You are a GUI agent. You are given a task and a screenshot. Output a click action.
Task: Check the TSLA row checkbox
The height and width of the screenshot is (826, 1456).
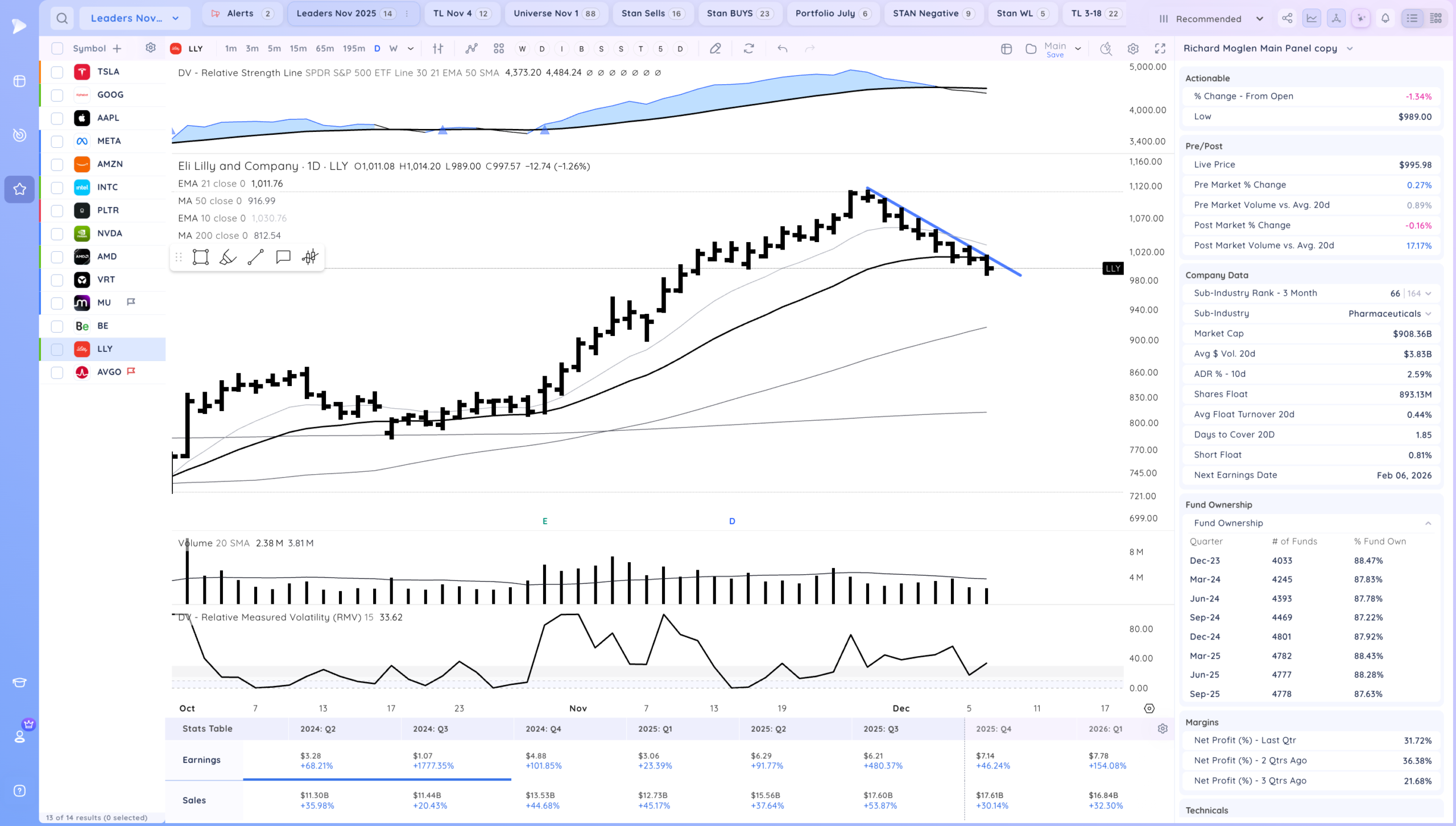tap(57, 72)
